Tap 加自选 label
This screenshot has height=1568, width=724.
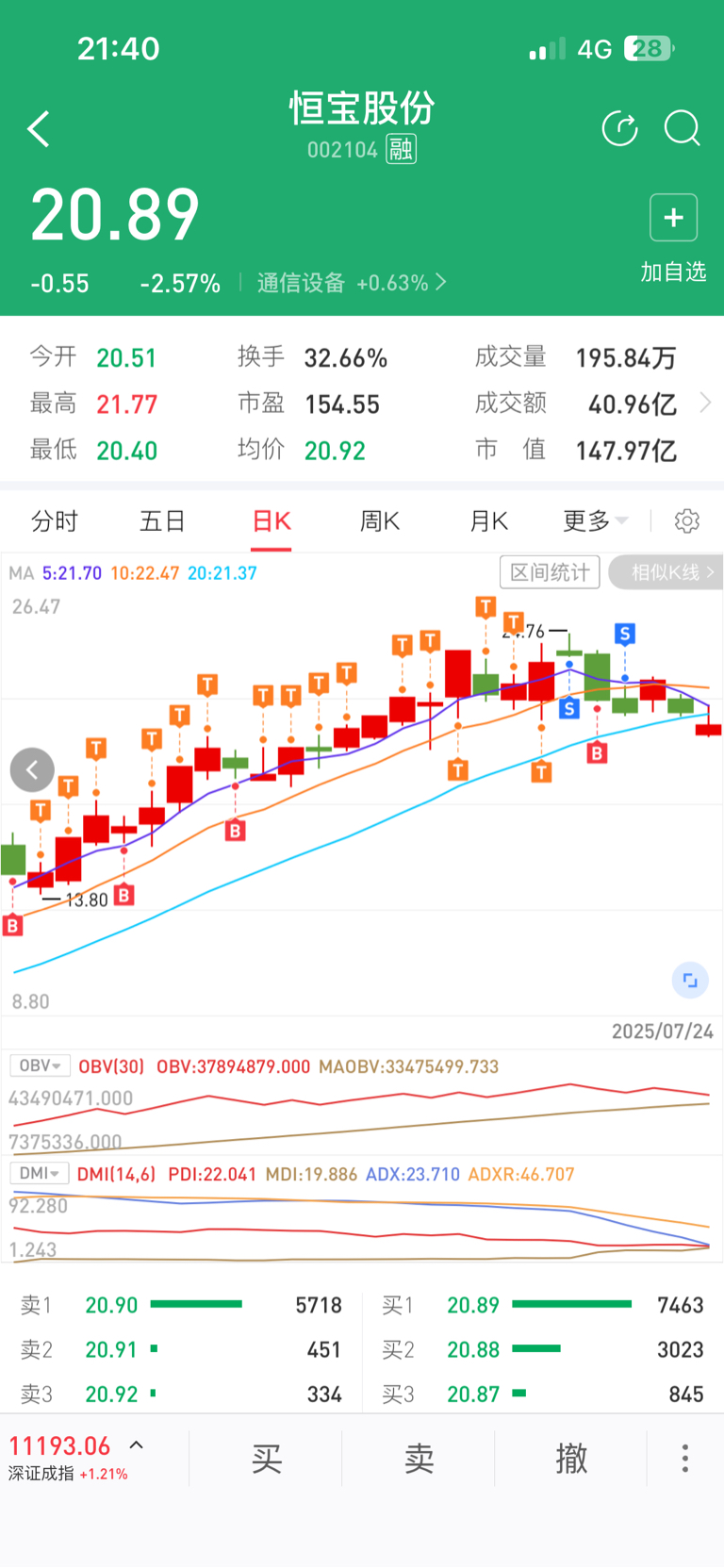coord(673,272)
